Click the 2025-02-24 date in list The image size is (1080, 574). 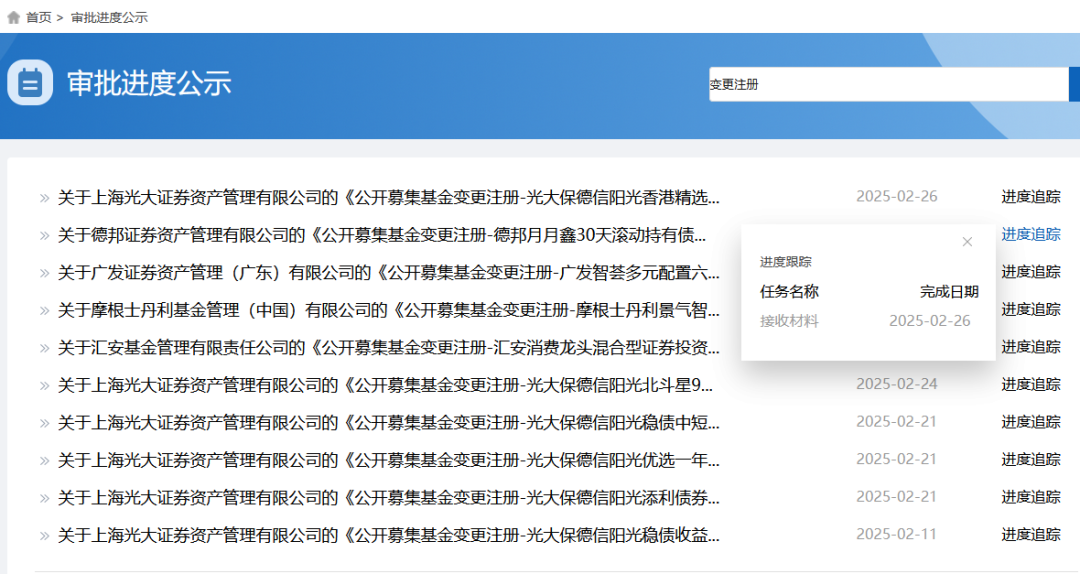pos(897,384)
